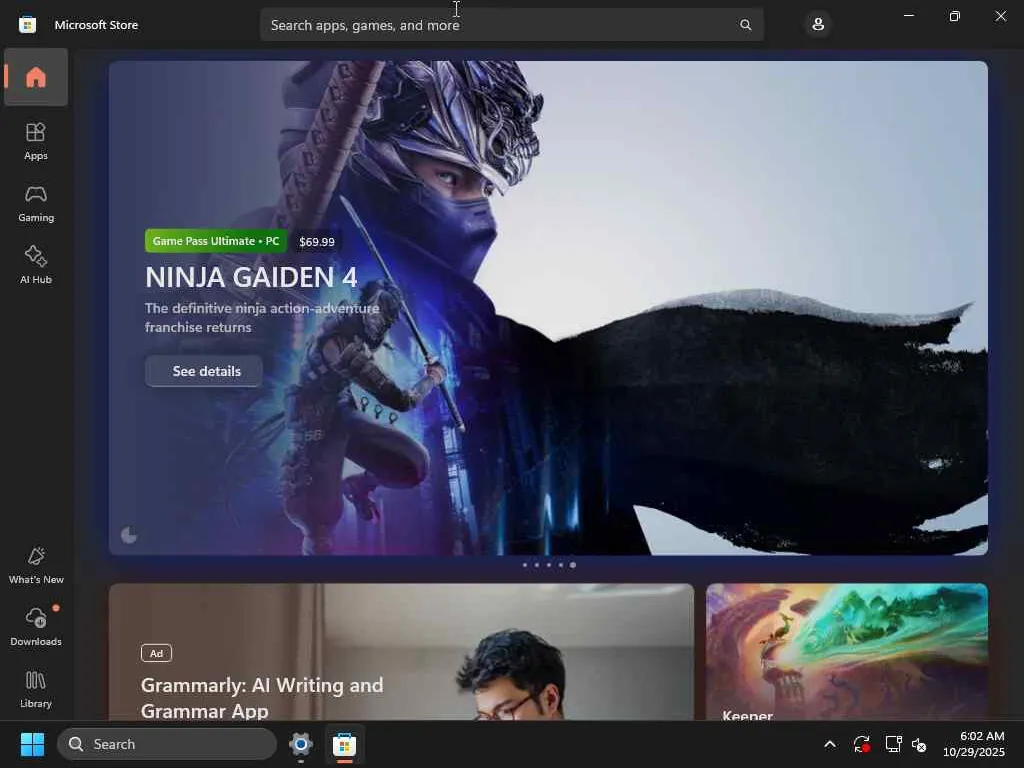Viewport: 1024px width, 768px height.
Task: Click the Search apps, games, and more field
Action: pos(512,25)
